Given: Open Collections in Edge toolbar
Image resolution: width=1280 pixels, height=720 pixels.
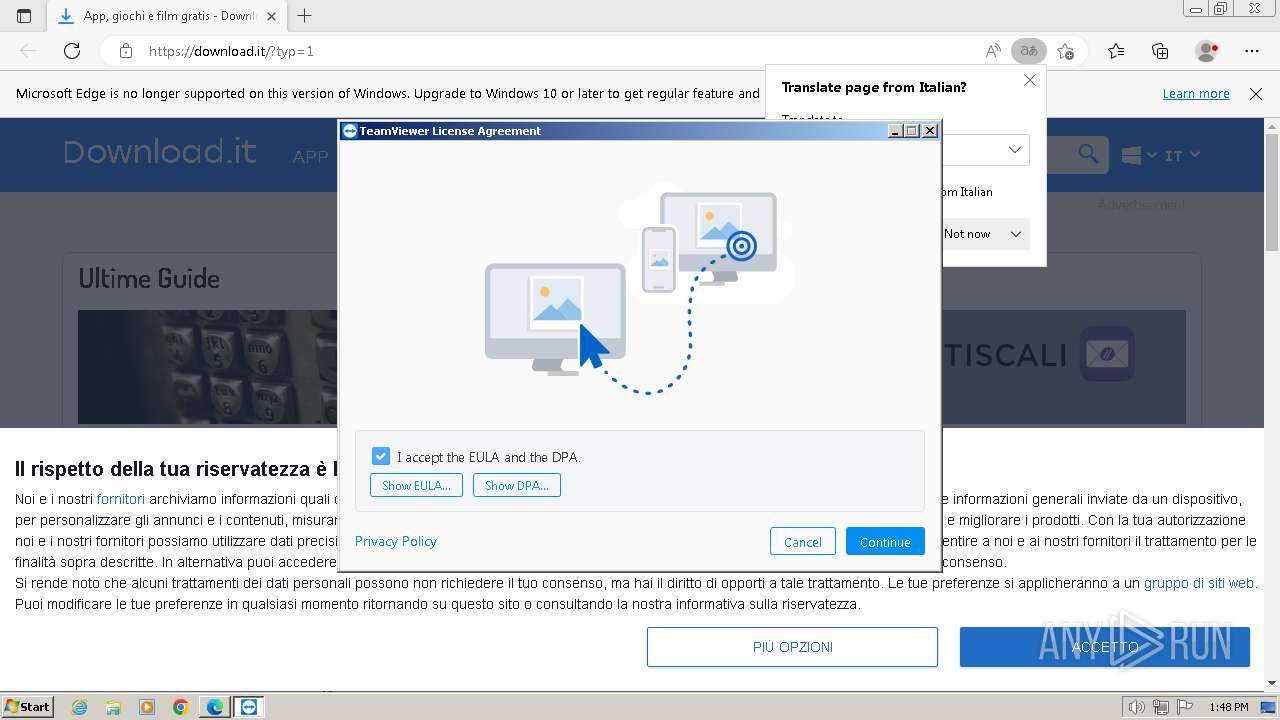Looking at the screenshot, I should pos(1160,51).
